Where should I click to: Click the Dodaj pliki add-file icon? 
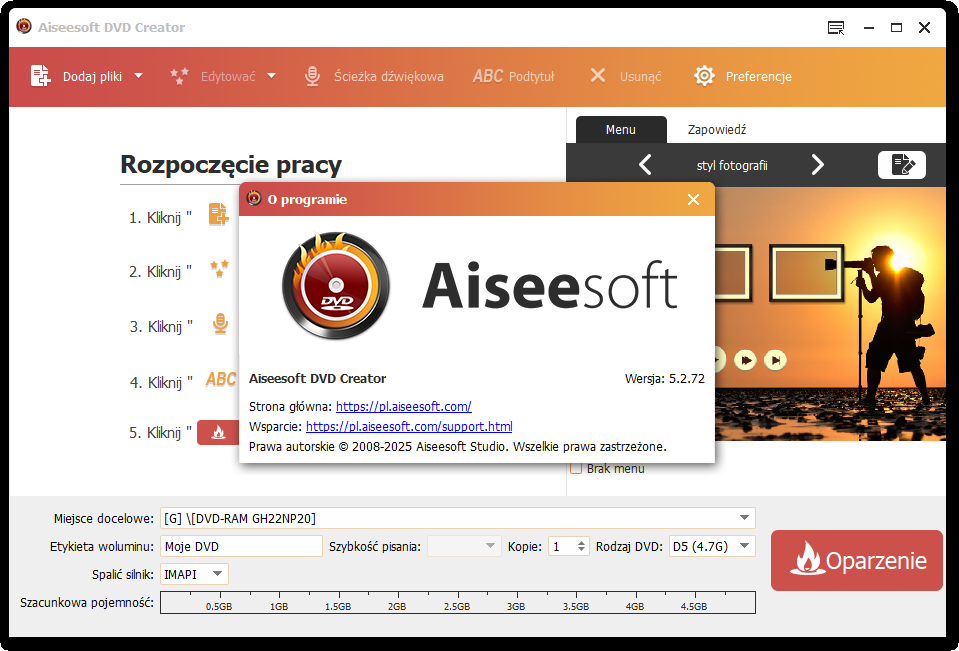pos(40,76)
